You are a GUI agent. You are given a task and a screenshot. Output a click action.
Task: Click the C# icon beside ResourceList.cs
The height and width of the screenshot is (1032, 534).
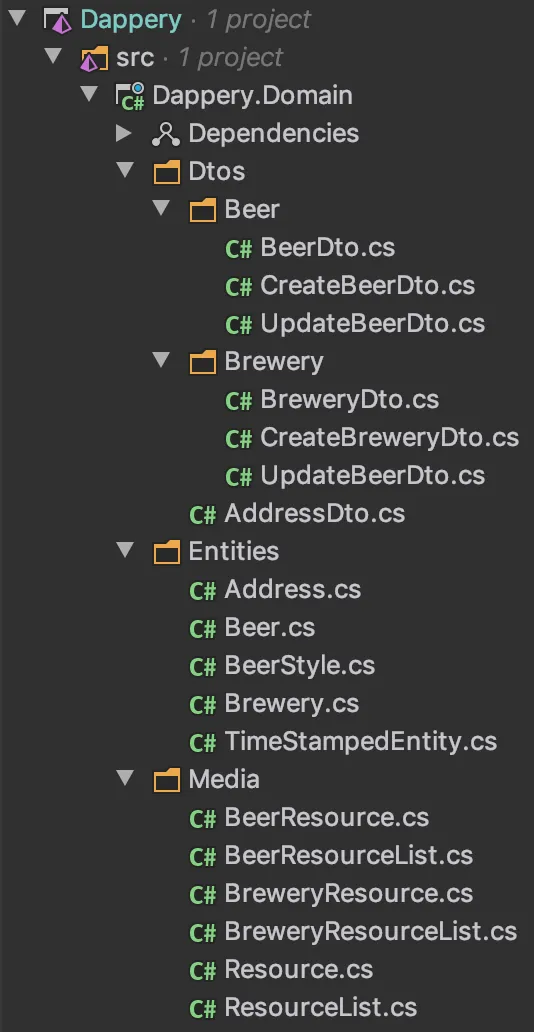coord(202,1008)
